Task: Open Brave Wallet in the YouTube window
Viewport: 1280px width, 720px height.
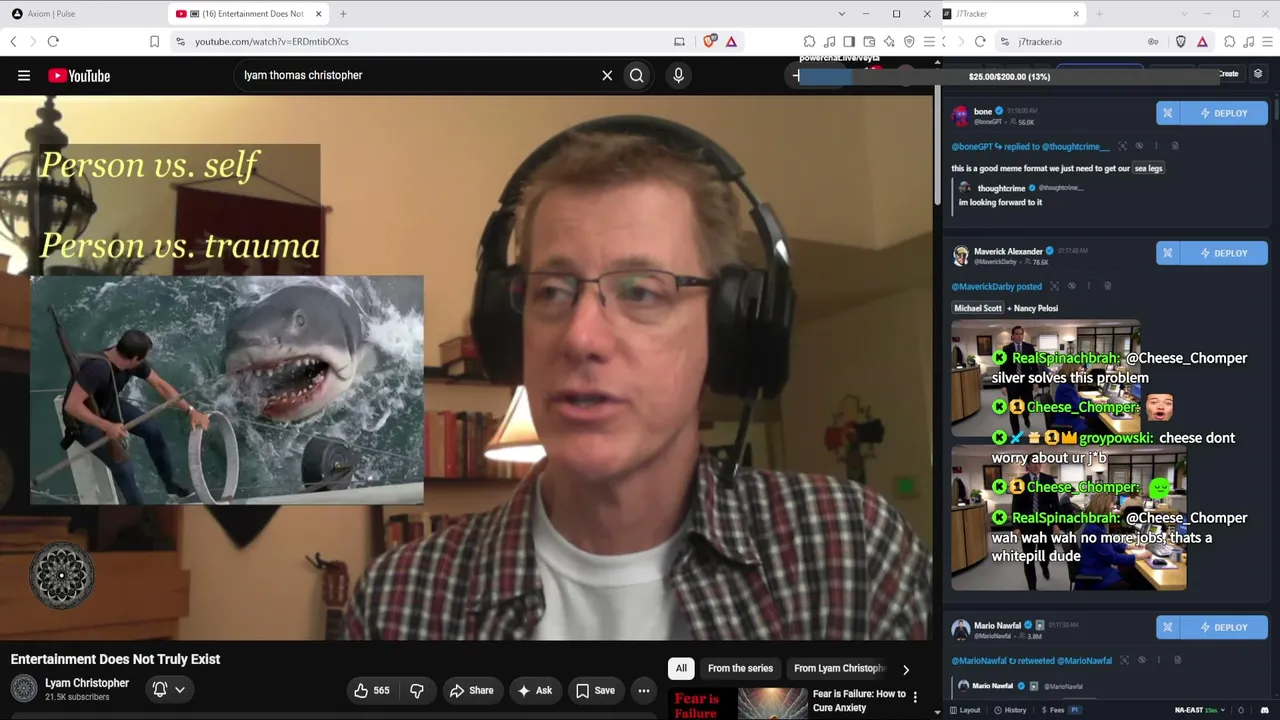Action: (x=869, y=41)
